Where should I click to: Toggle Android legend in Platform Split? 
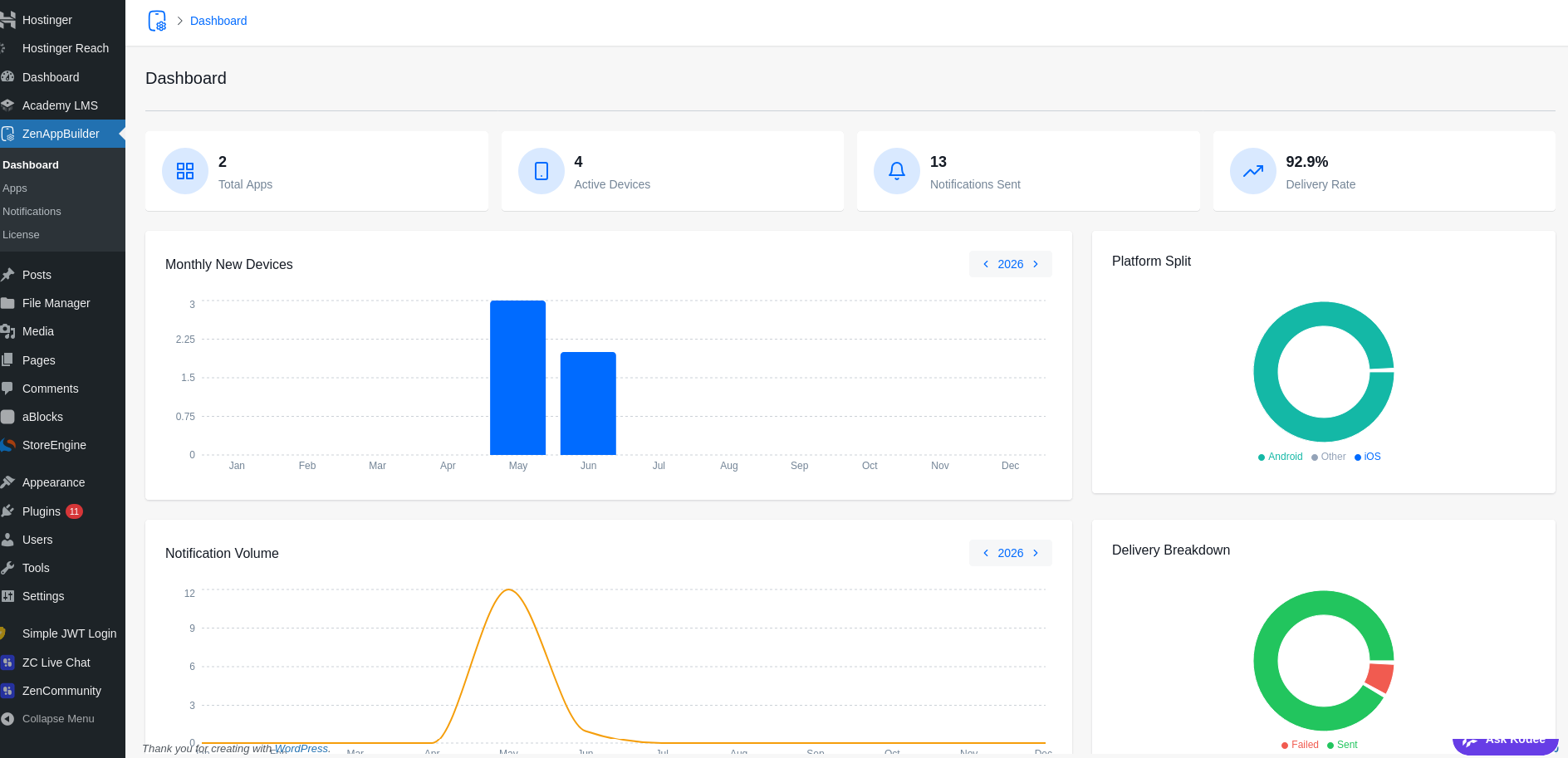pos(1280,457)
